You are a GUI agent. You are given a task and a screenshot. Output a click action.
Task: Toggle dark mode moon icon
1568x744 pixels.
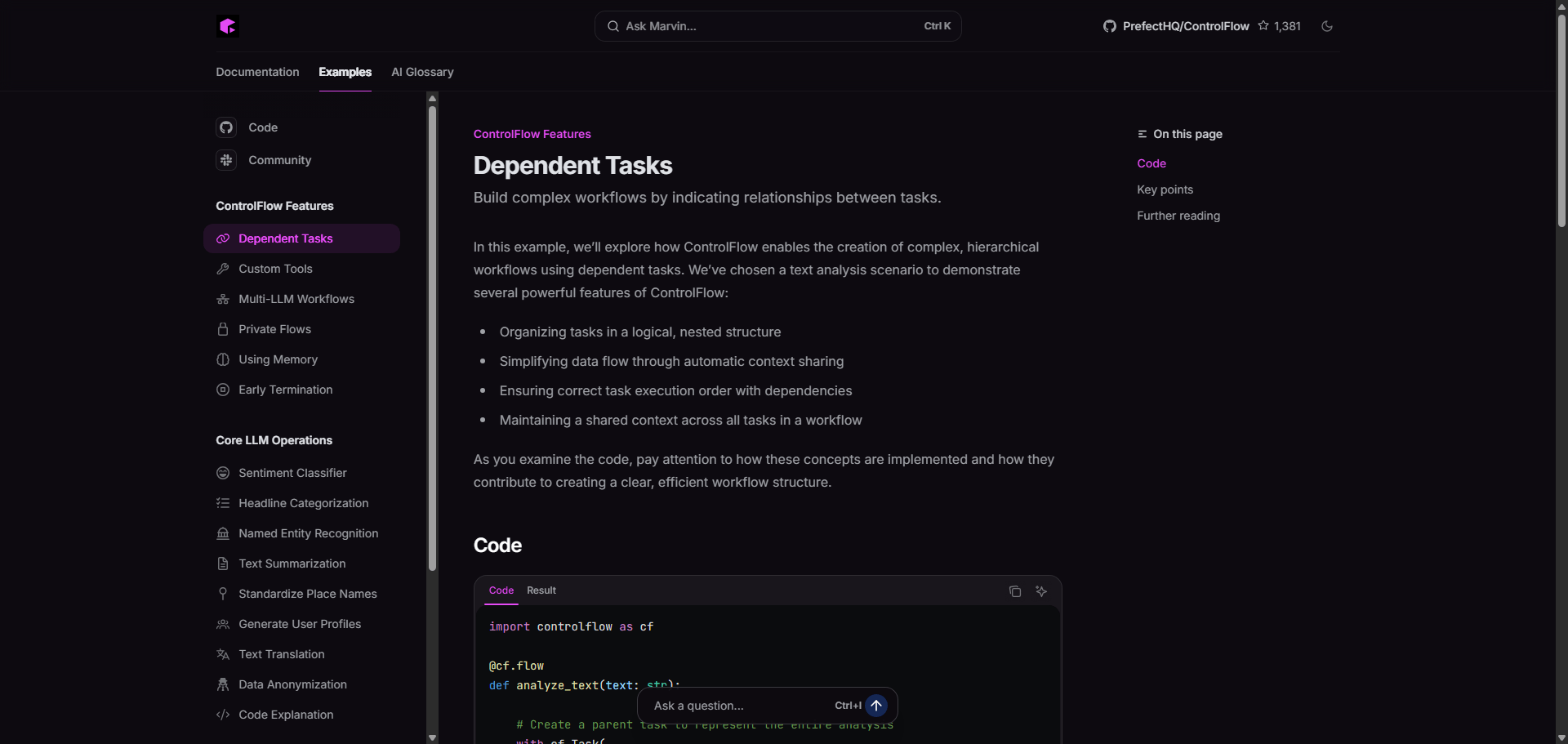1327,26
